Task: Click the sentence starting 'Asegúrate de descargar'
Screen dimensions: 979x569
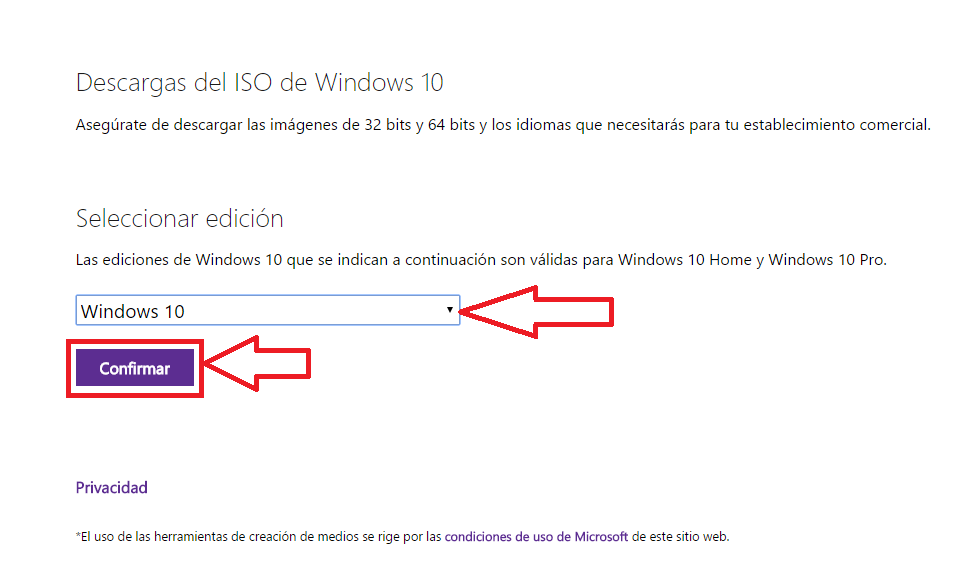Action: [x=503, y=125]
